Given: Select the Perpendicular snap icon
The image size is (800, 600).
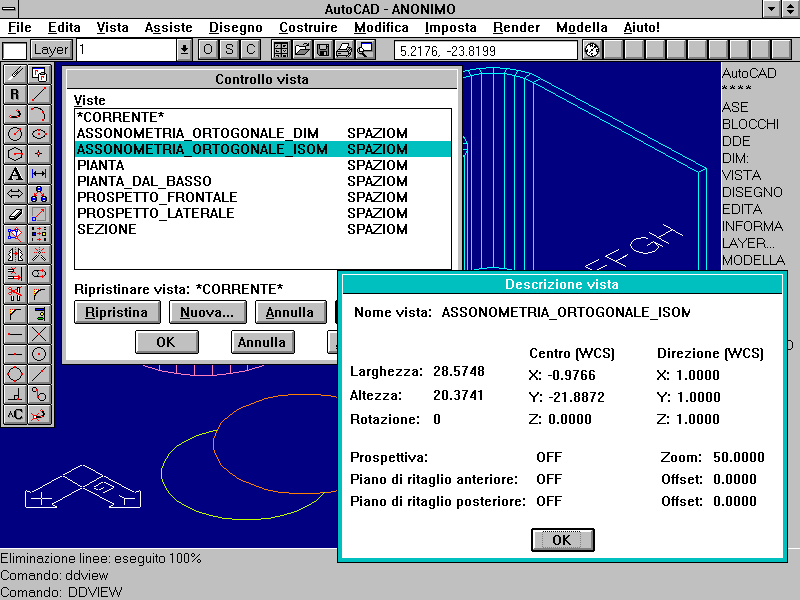Looking at the screenshot, I should pos(15,394).
